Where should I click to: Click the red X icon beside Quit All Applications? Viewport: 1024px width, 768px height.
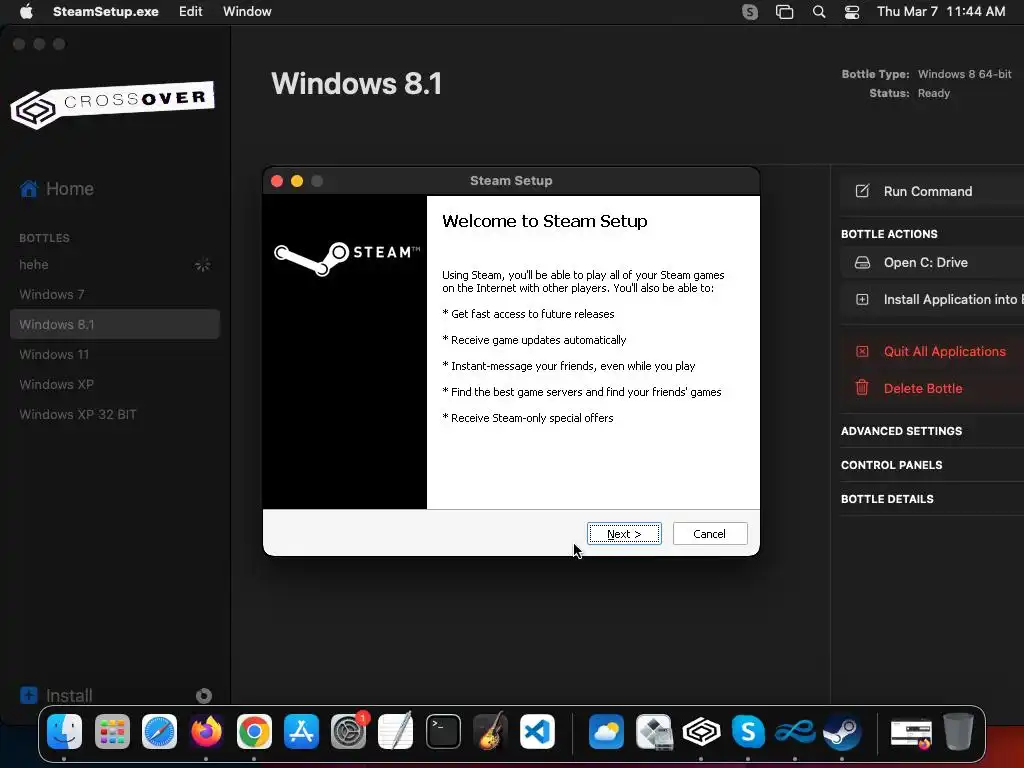point(862,351)
